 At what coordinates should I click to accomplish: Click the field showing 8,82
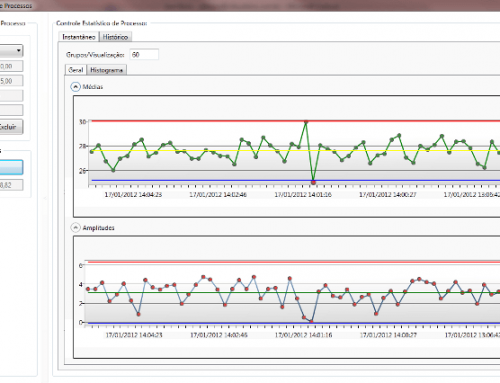[x=11, y=185]
